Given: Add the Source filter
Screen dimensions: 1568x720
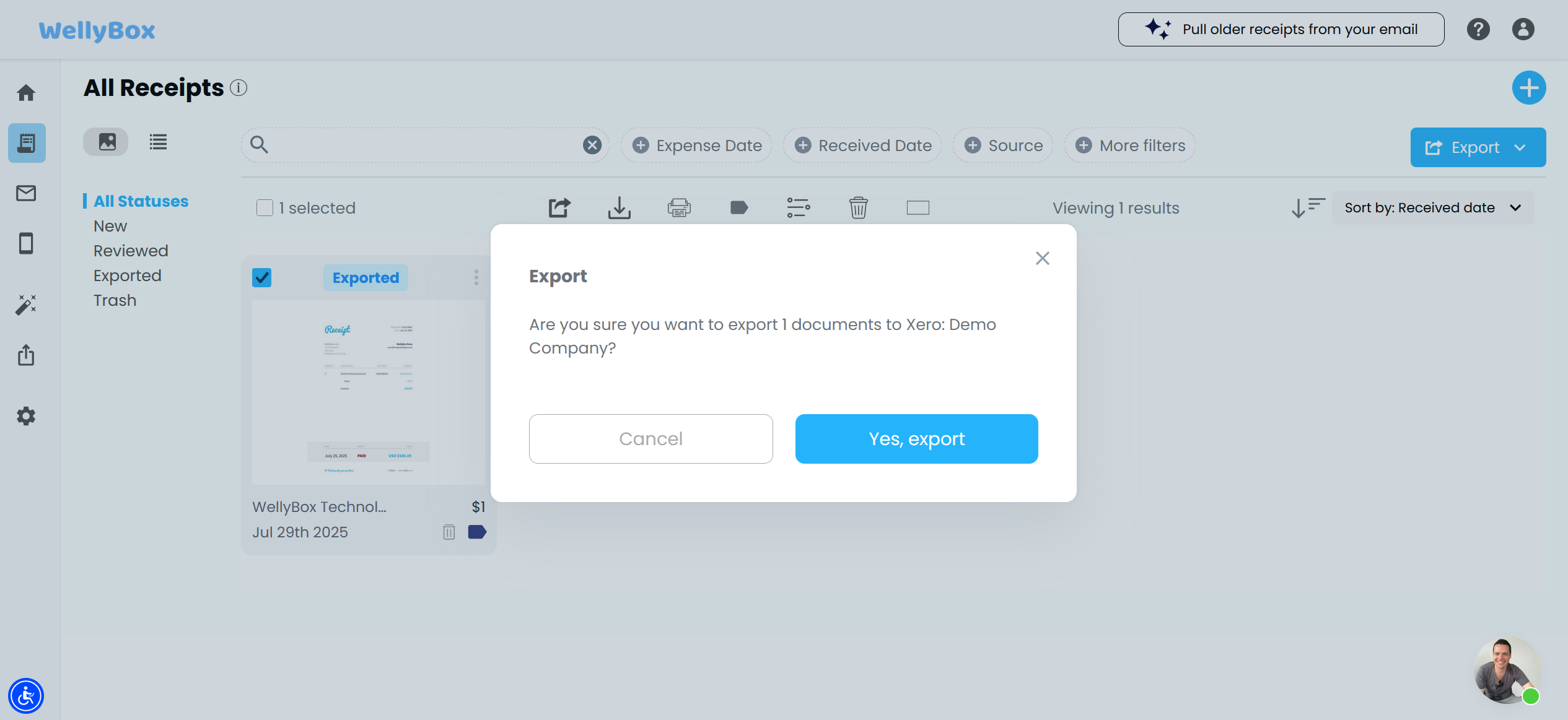Looking at the screenshot, I should (1003, 145).
